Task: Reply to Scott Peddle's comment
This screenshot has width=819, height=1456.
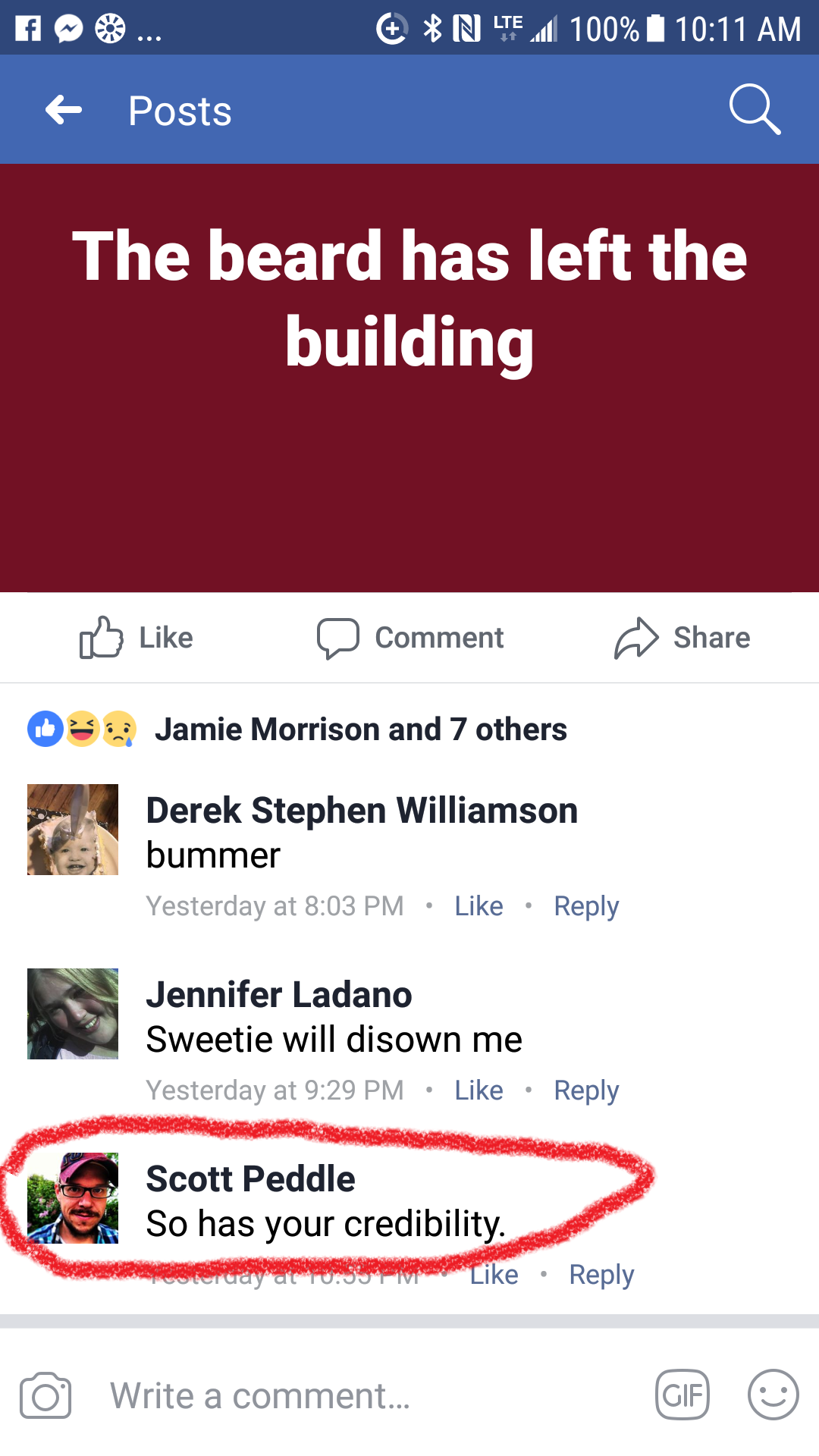Action: pos(601,1275)
